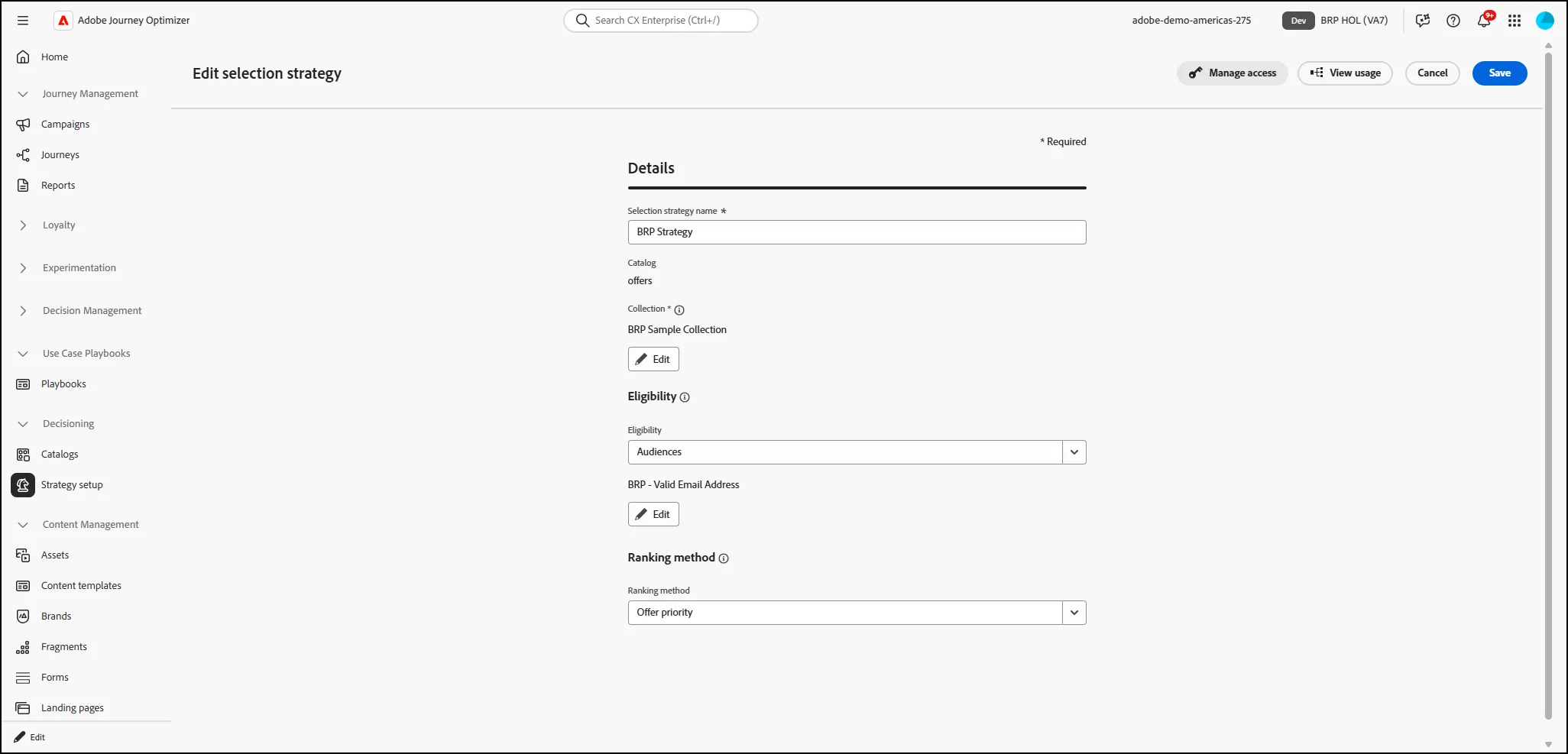1568x754 pixels.
Task: Click the Home house icon
Action: pos(23,57)
